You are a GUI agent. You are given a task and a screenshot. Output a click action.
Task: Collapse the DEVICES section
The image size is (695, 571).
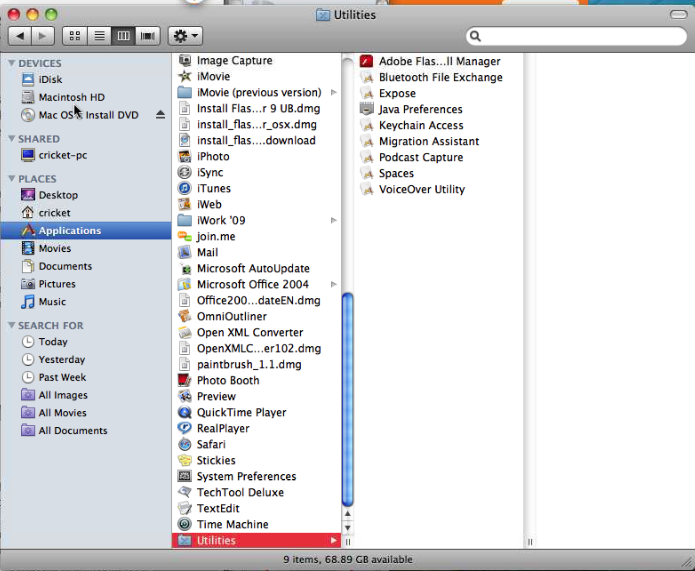(x=12, y=63)
